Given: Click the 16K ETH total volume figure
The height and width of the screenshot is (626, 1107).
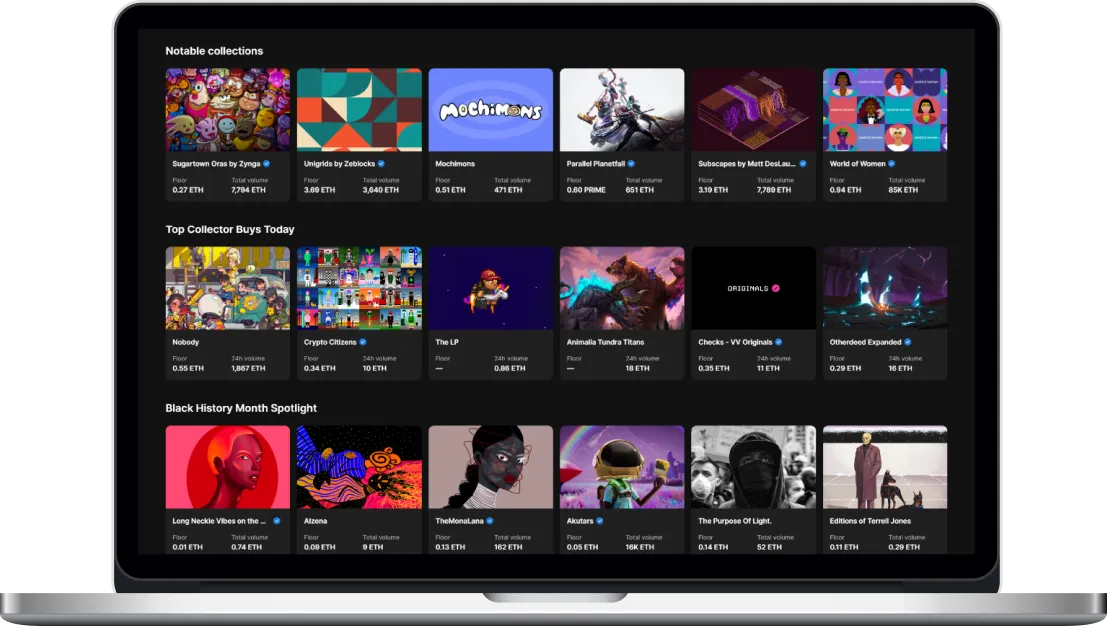Looking at the screenshot, I should click(640, 547).
